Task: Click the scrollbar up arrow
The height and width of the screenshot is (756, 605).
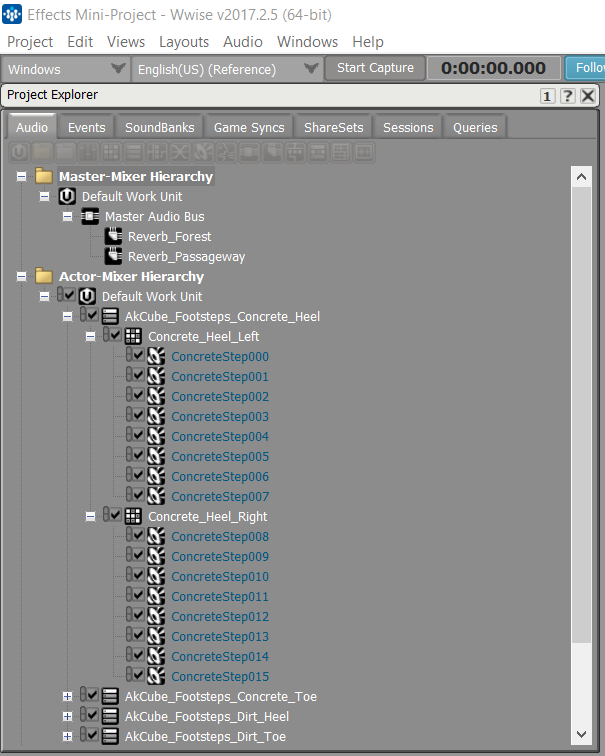Action: point(581,176)
